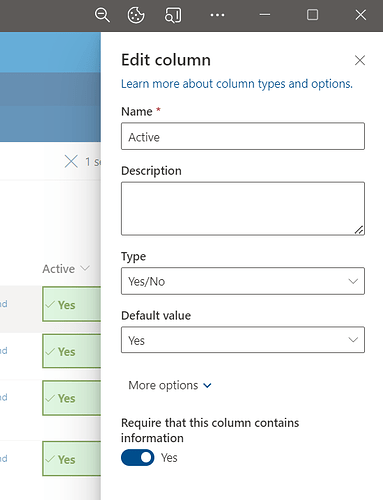Viewport: 383px width, 500px height.
Task: Collapse the More options section
Action: tap(170, 385)
